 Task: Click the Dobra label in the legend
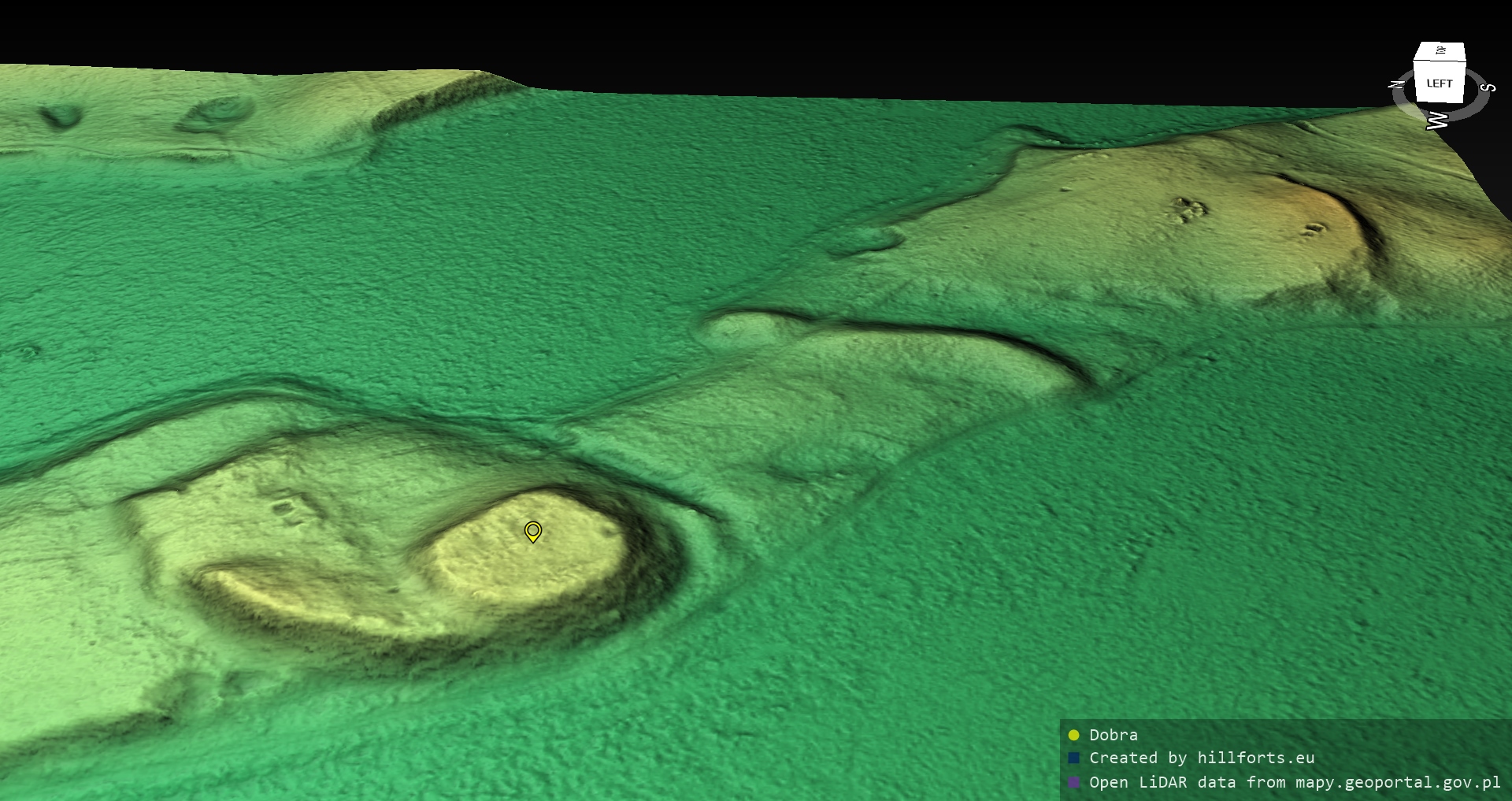click(1113, 735)
